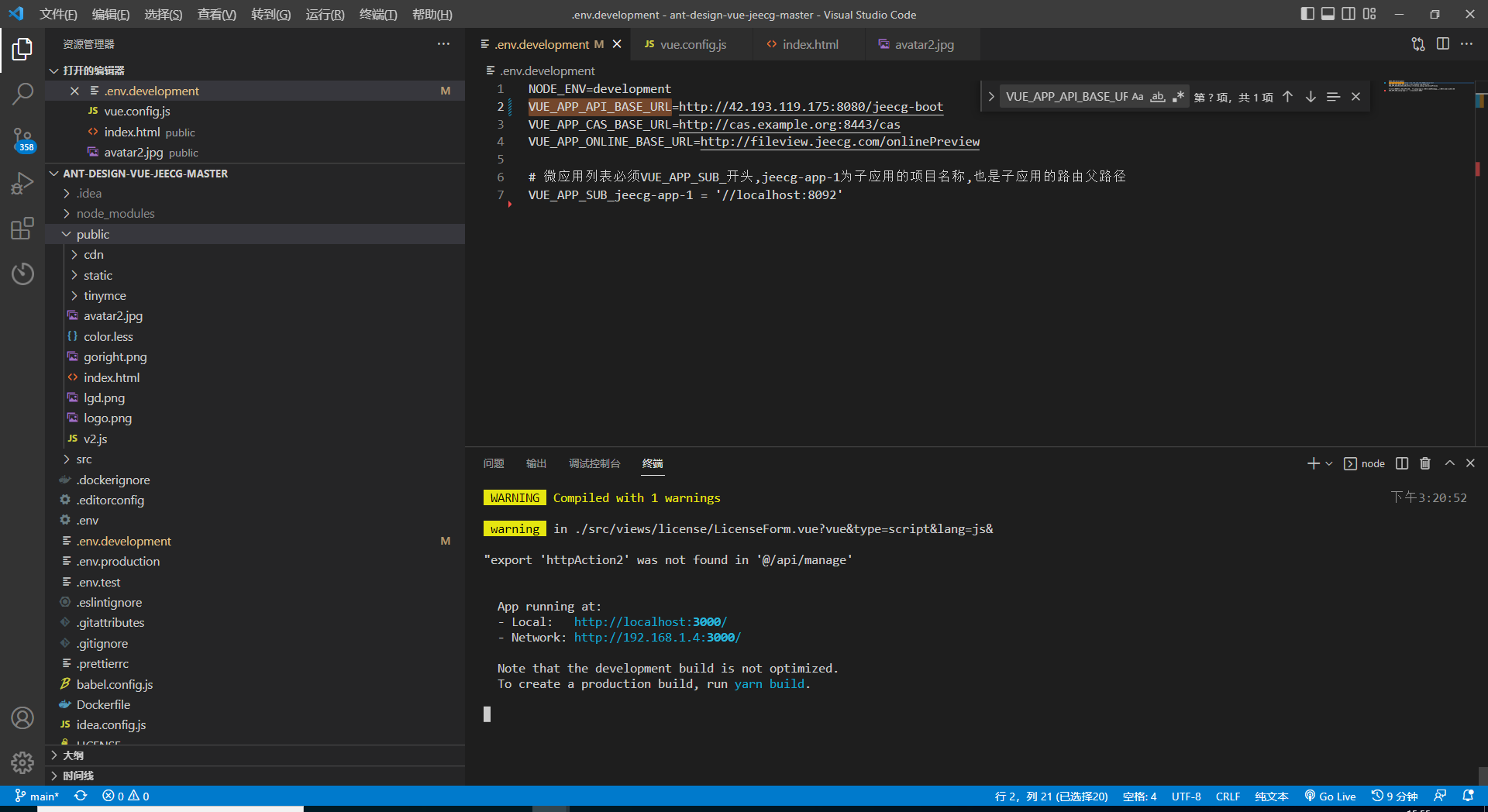The height and width of the screenshot is (812, 1488).
Task: Open the Search view in activity bar
Action: coord(22,95)
